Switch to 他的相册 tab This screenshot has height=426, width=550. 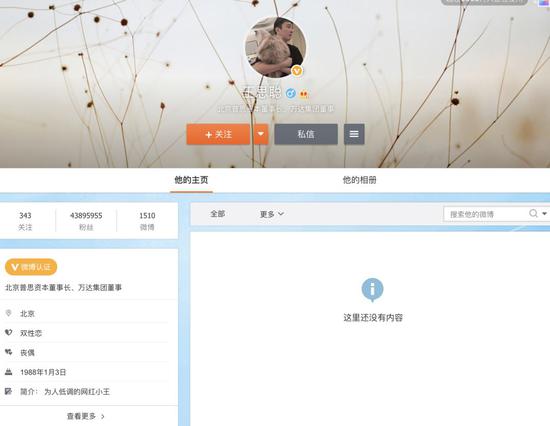tap(360, 180)
